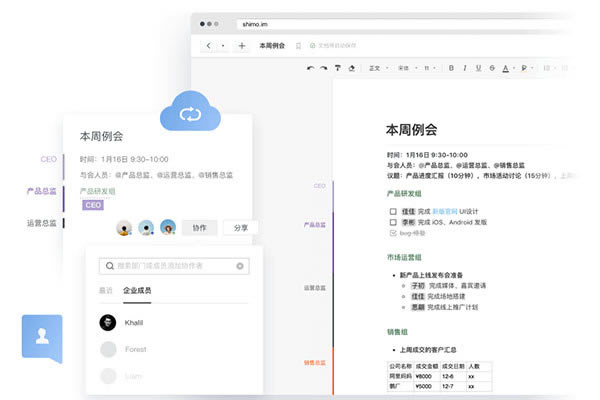Apply underline formatting
The height and width of the screenshot is (400, 600).
click(x=478, y=68)
